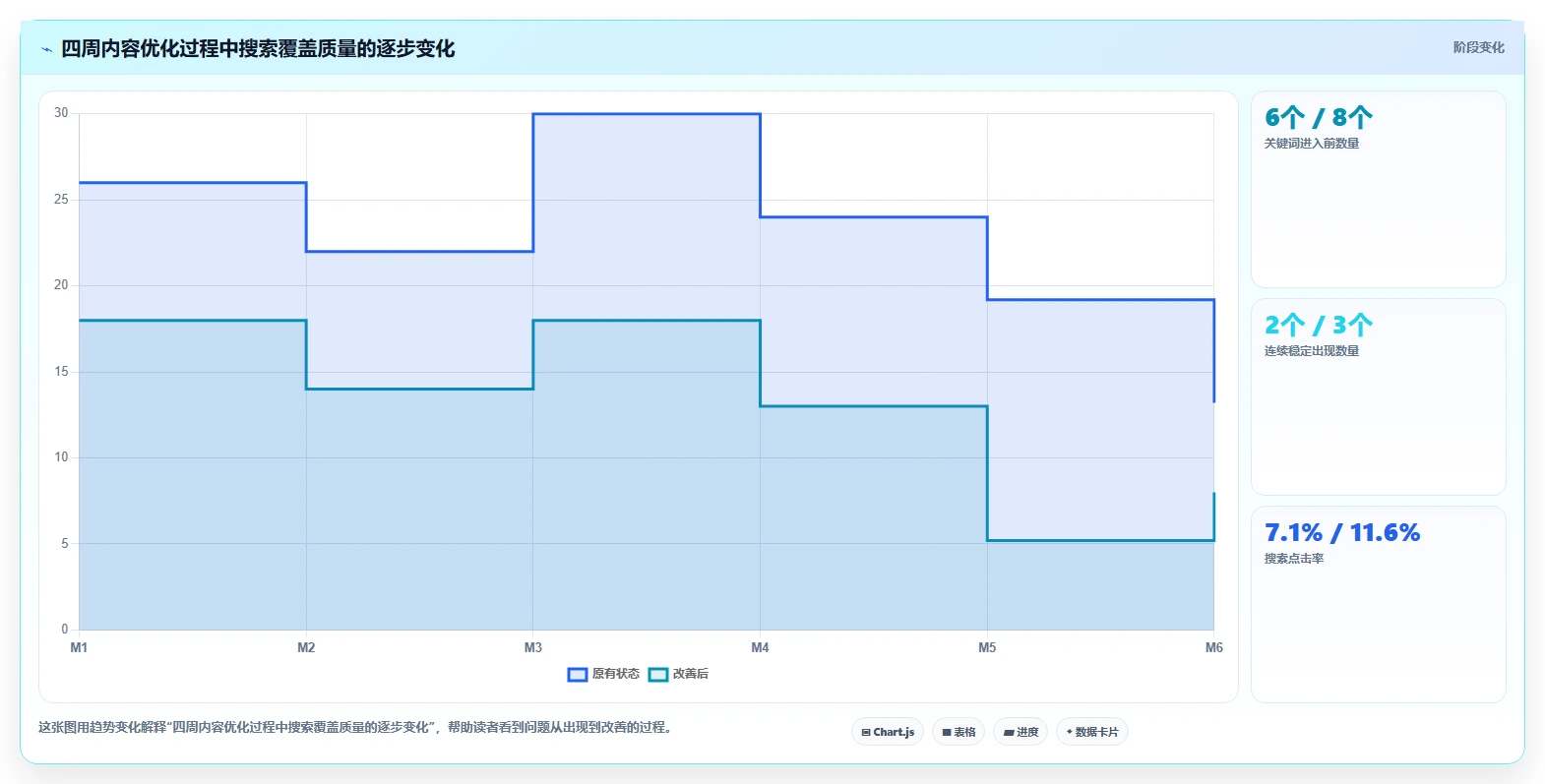Click the M3 x-axis label
The image size is (1545, 784).
click(533, 647)
